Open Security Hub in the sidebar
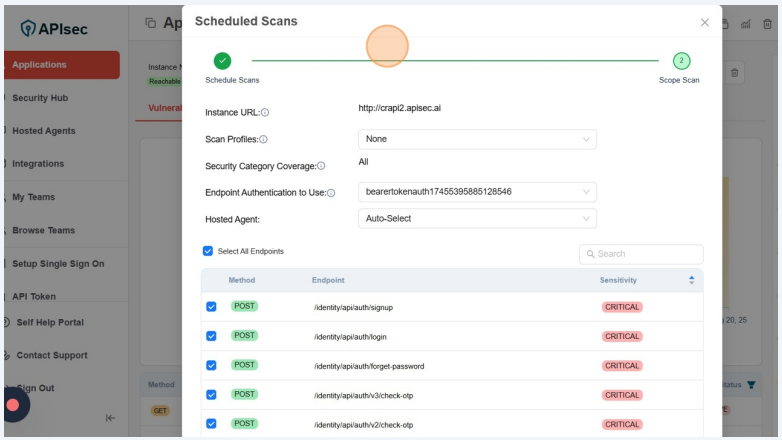The height and width of the screenshot is (440, 782). 40,98
